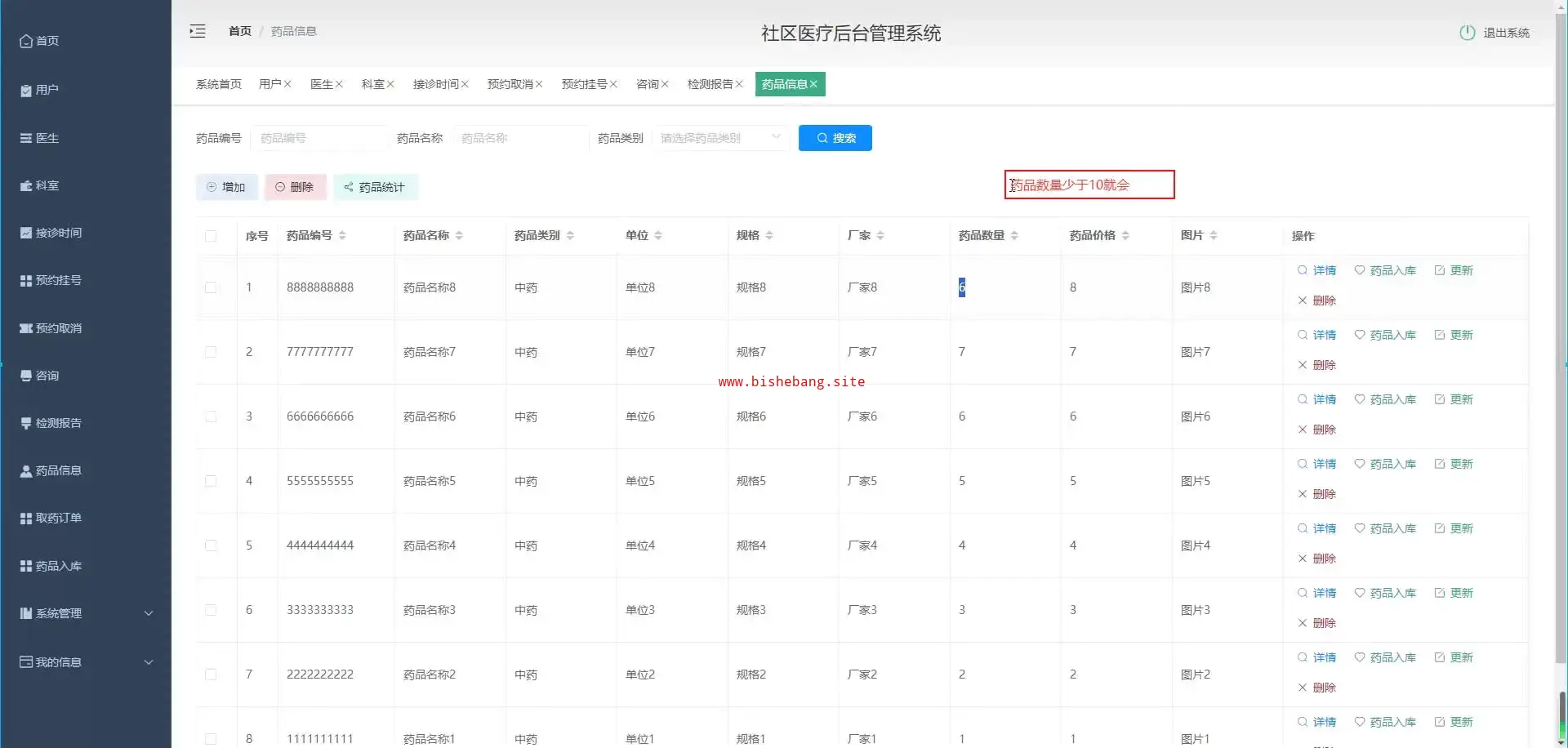Viewport: 1568px width, 748px height.
Task: Check the box for 药品名称4 row
Action: tap(211, 545)
